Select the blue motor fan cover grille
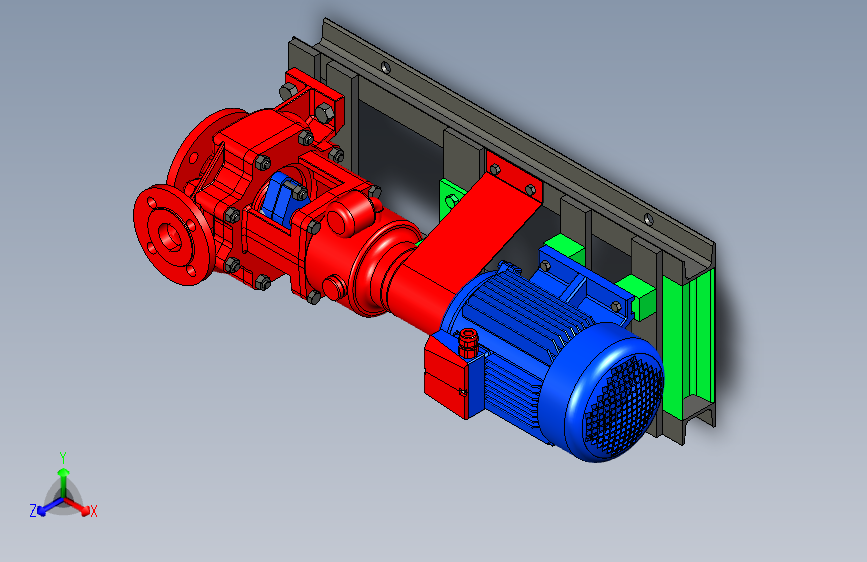This screenshot has width=867, height=562. click(x=623, y=405)
